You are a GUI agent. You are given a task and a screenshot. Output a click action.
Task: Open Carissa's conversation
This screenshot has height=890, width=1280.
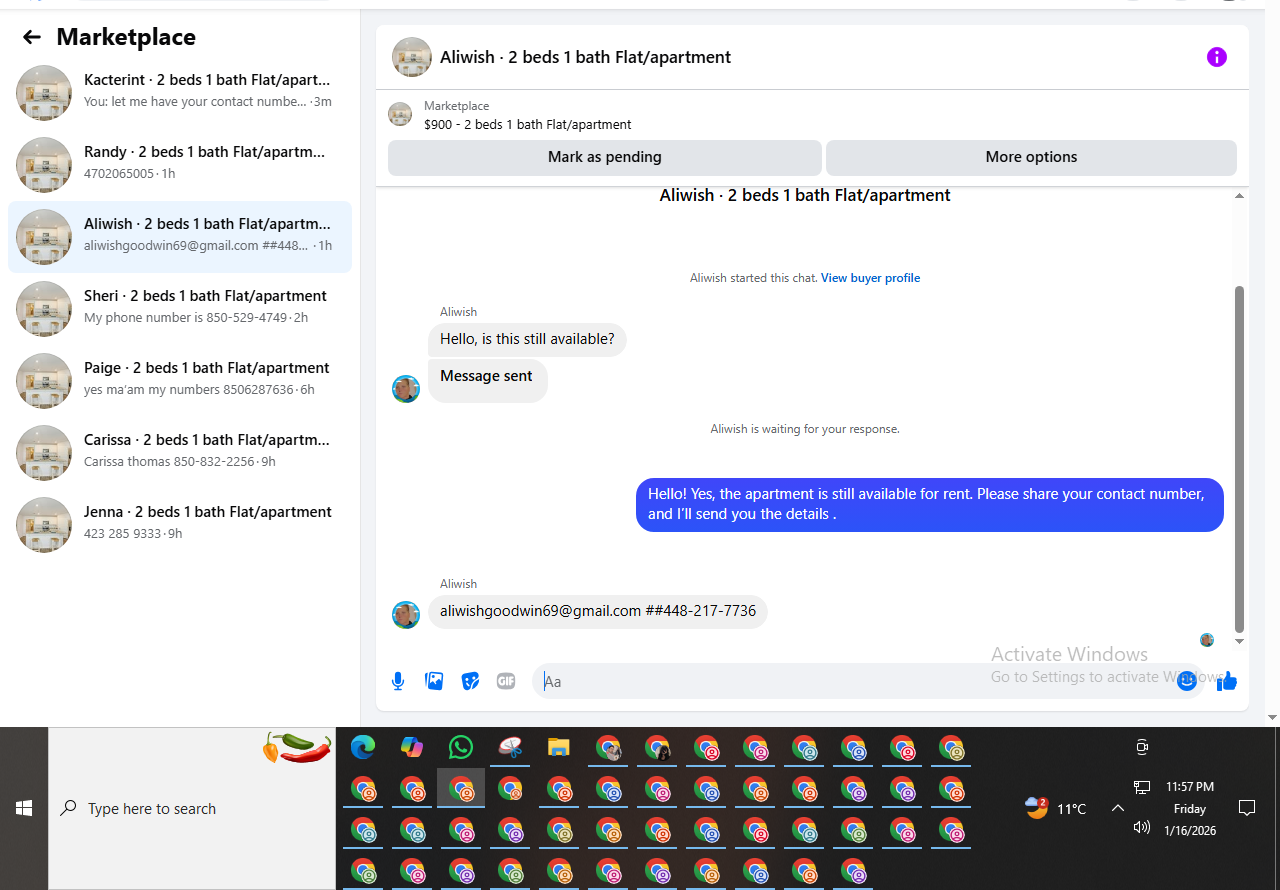(x=180, y=453)
